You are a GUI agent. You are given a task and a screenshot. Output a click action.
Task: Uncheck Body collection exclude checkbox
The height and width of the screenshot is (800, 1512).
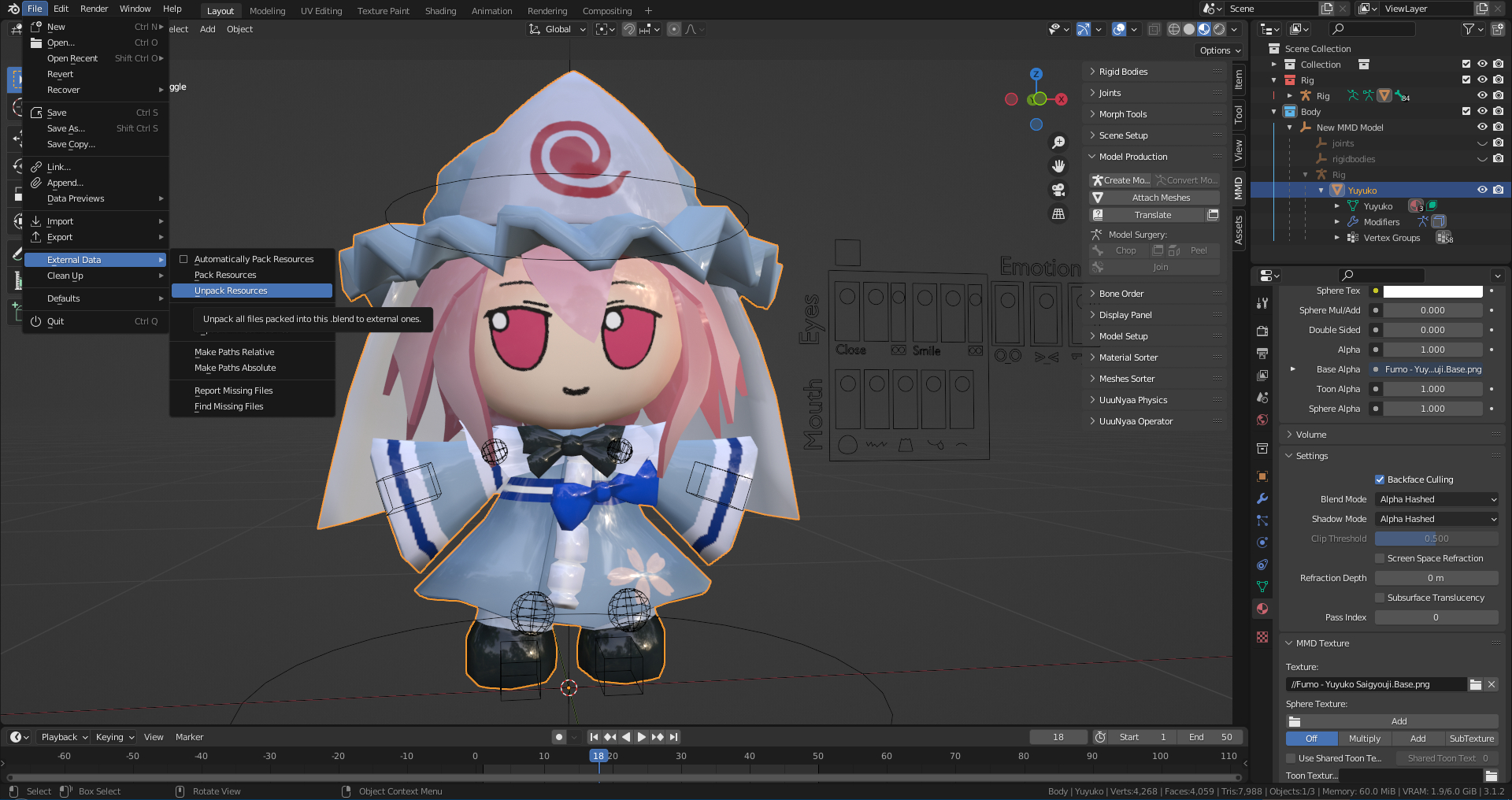click(x=1466, y=111)
